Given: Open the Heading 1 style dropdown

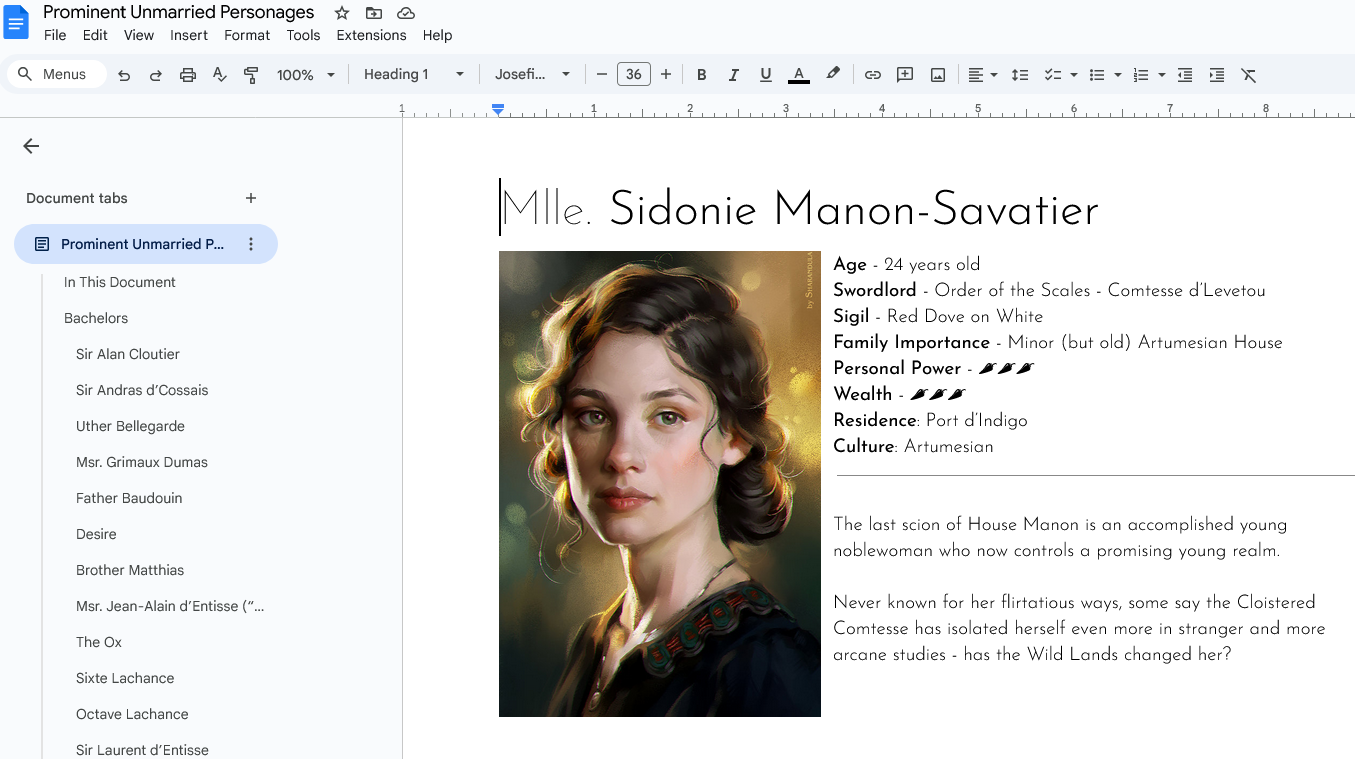Looking at the screenshot, I should [414, 74].
